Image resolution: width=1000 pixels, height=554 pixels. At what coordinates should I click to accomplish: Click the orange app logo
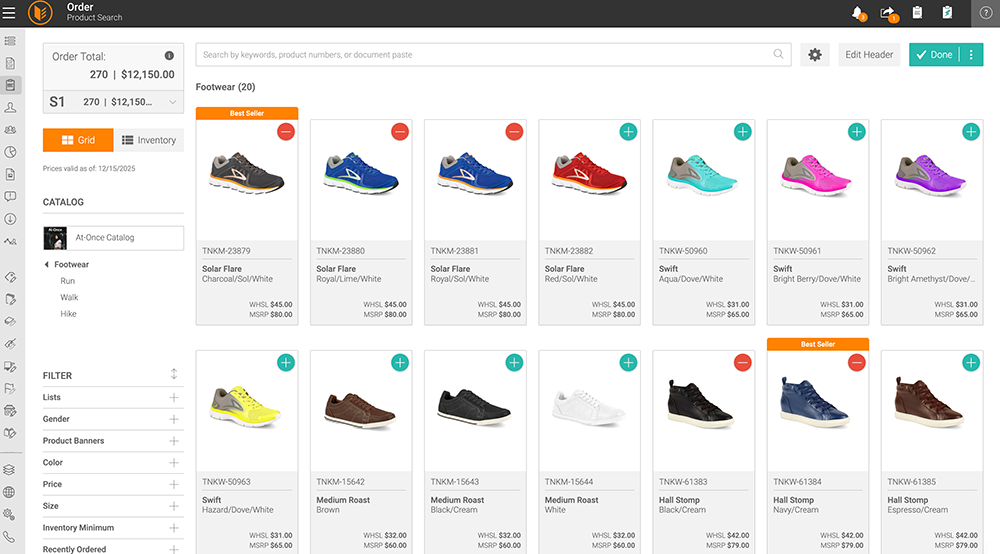(x=40, y=13)
